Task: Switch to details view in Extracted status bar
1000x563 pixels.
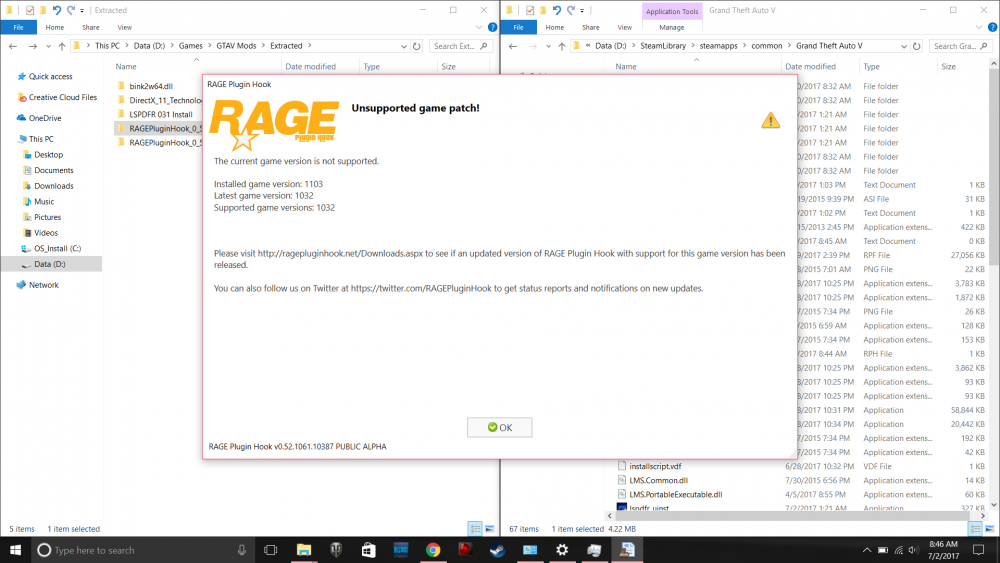Action: coord(475,529)
